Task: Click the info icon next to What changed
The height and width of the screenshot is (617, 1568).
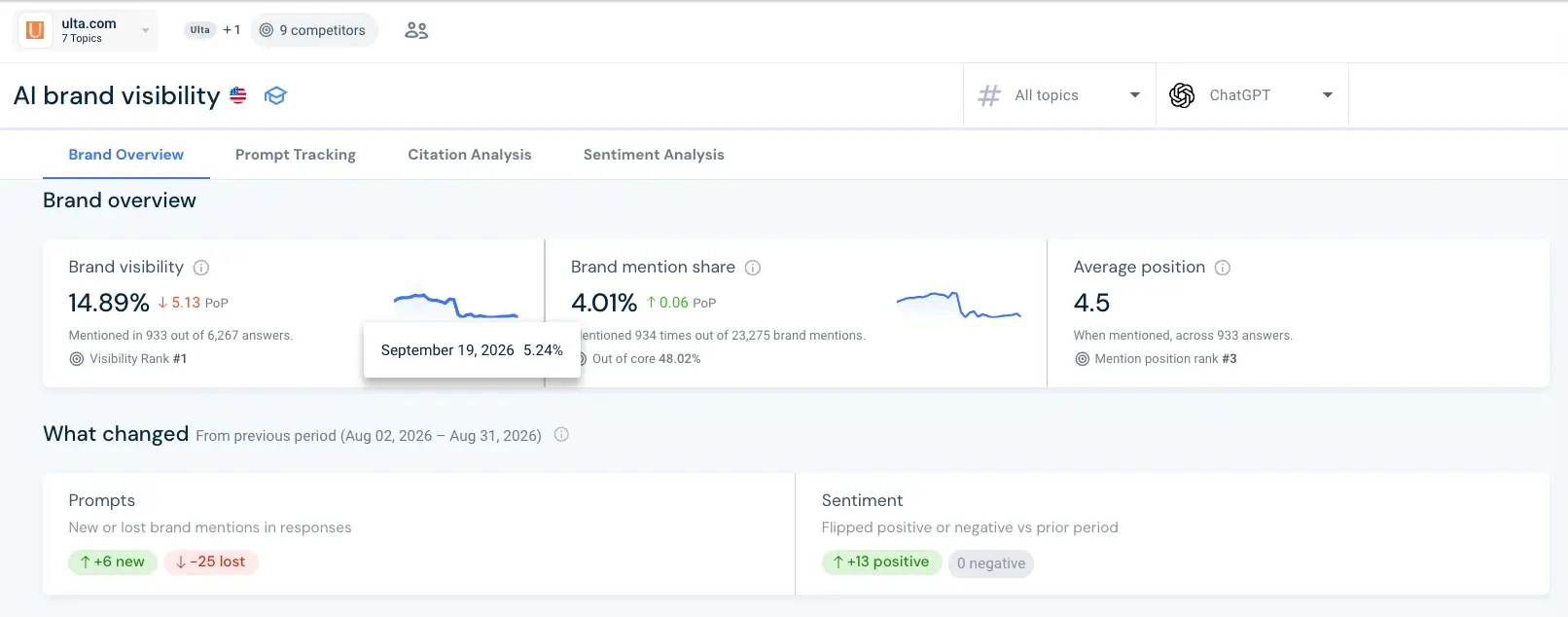Action: 561,435
